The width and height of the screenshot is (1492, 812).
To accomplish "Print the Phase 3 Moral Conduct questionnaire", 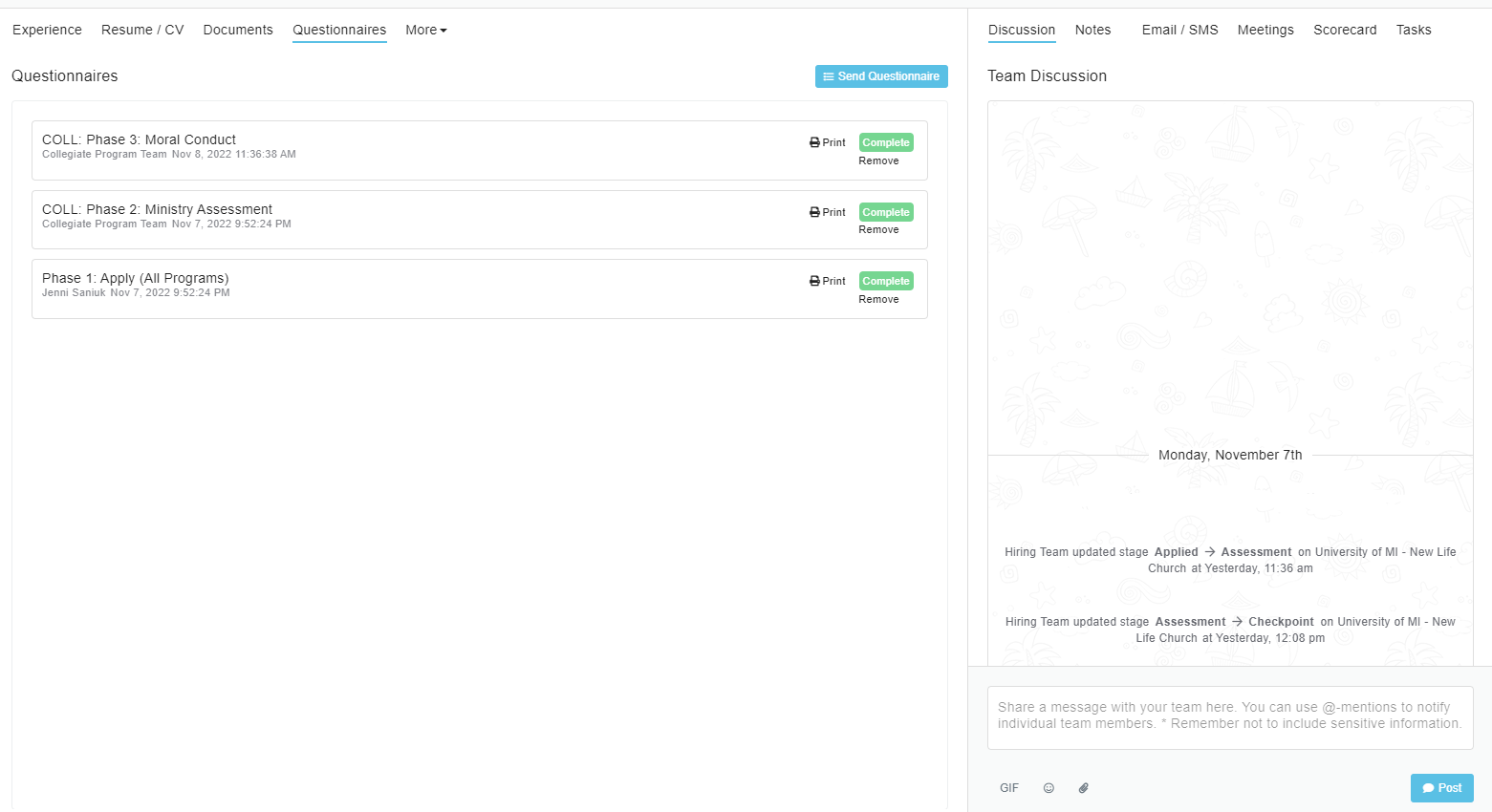I will pos(828,142).
